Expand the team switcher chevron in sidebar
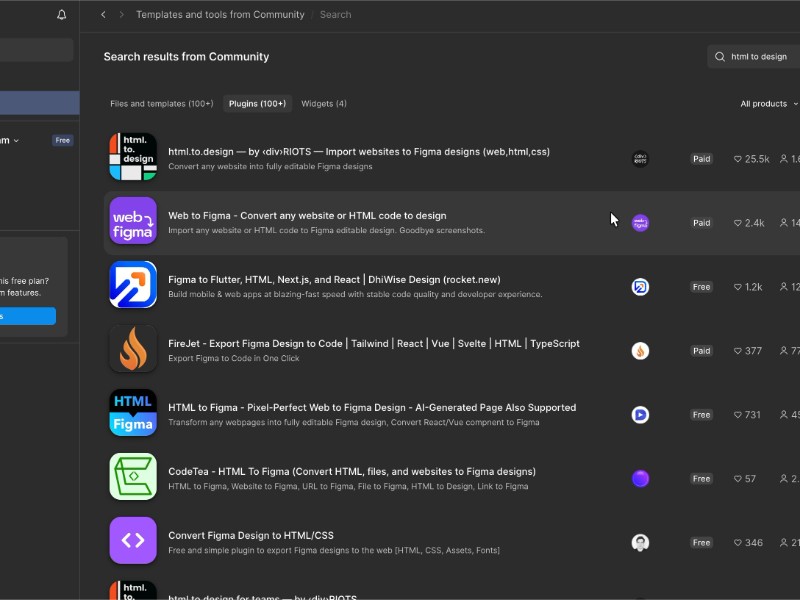Screen dimensions: 800x600 tap(16, 141)
